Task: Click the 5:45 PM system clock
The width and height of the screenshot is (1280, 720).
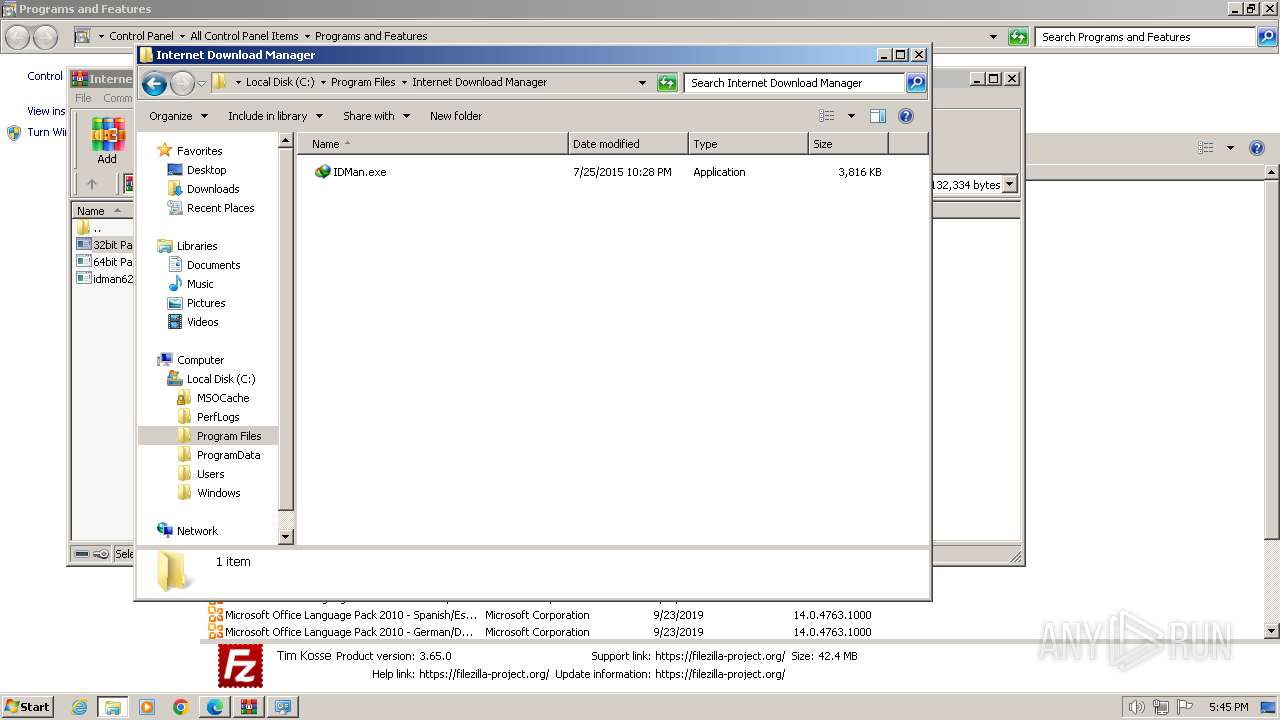Action: point(1228,707)
